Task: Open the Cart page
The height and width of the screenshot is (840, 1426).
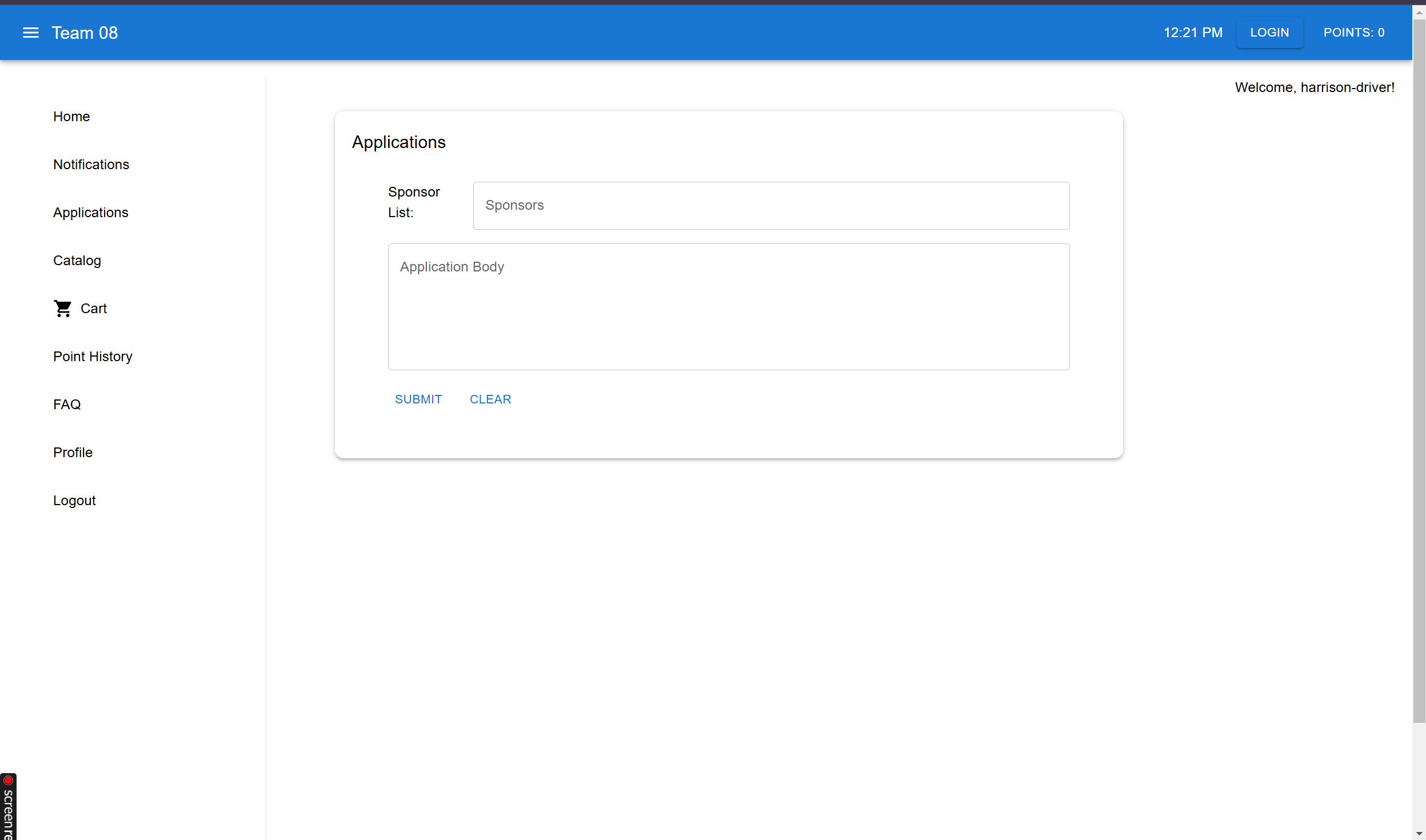Action: tap(94, 309)
